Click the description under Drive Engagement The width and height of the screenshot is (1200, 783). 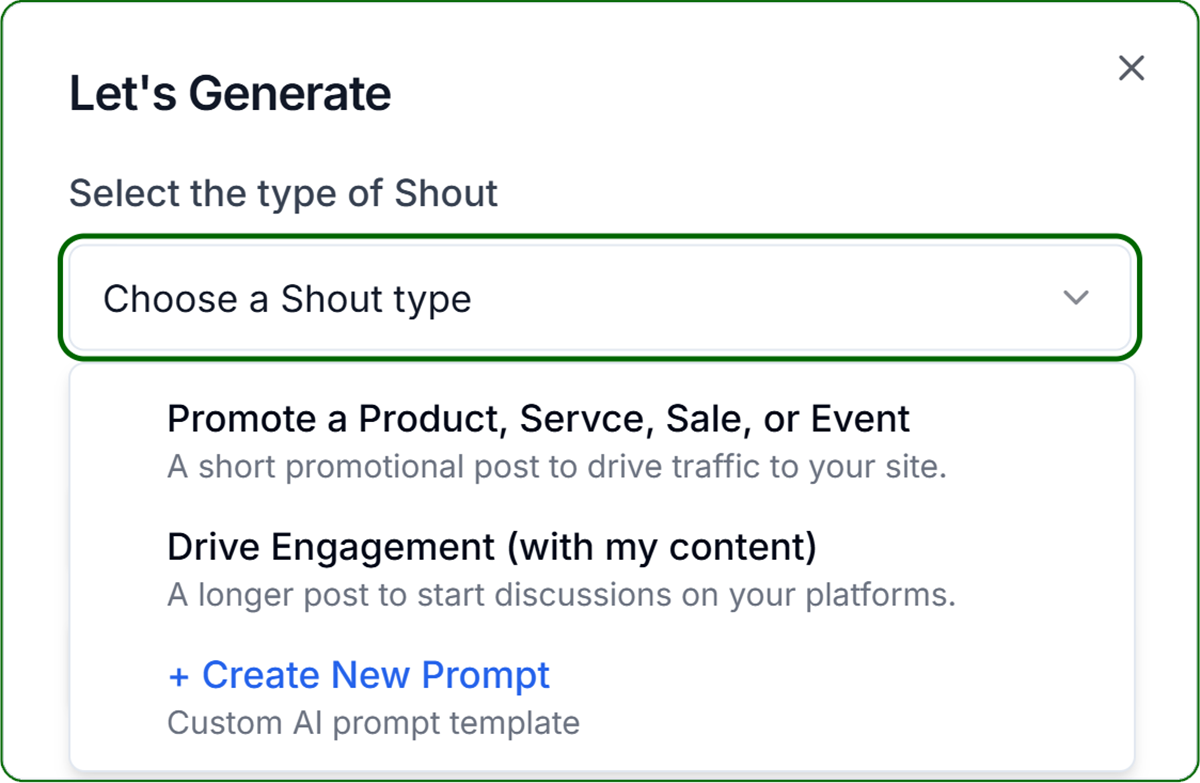(561, 594)
